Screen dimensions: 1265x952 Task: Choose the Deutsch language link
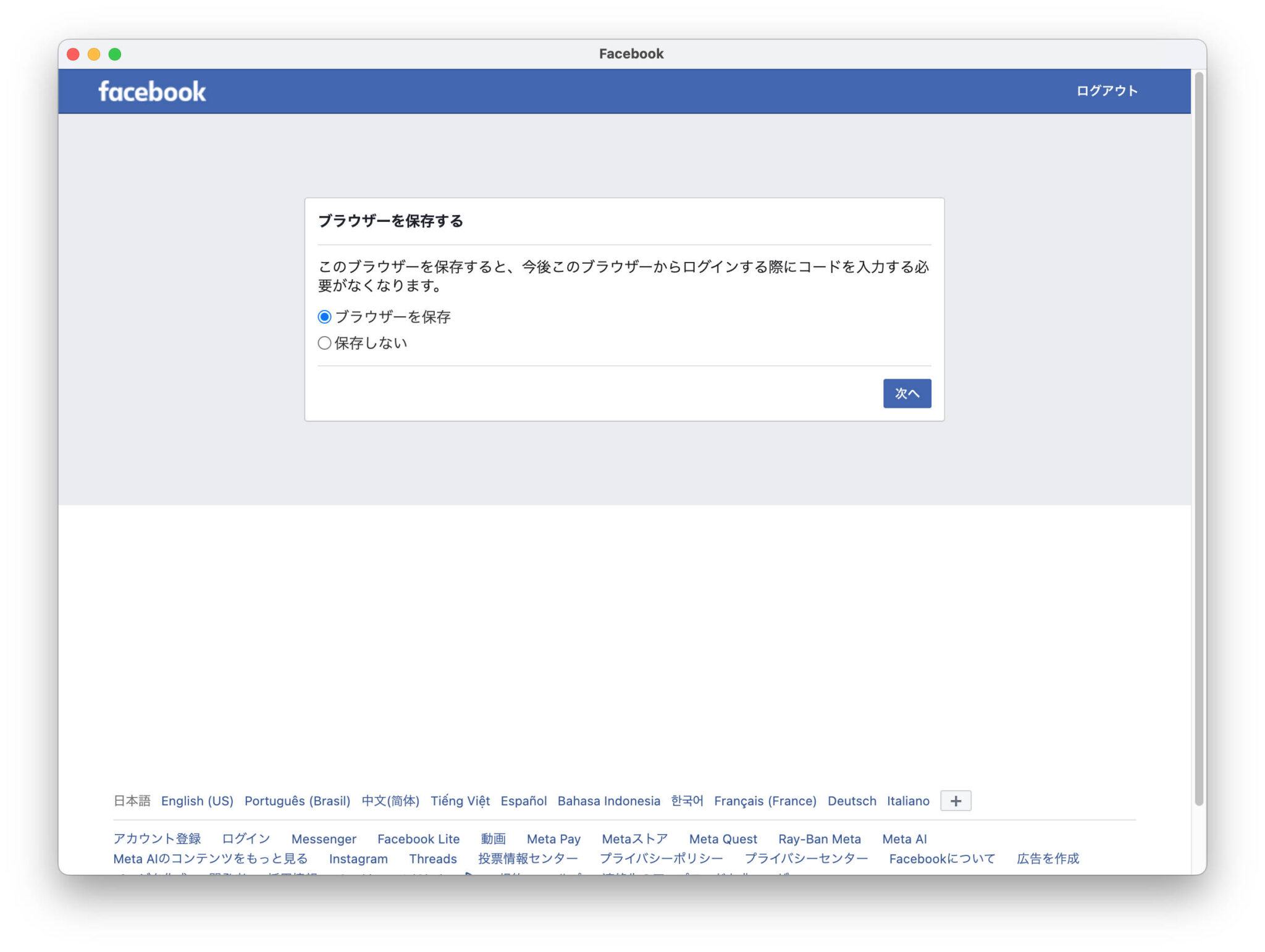click(851, 801)
